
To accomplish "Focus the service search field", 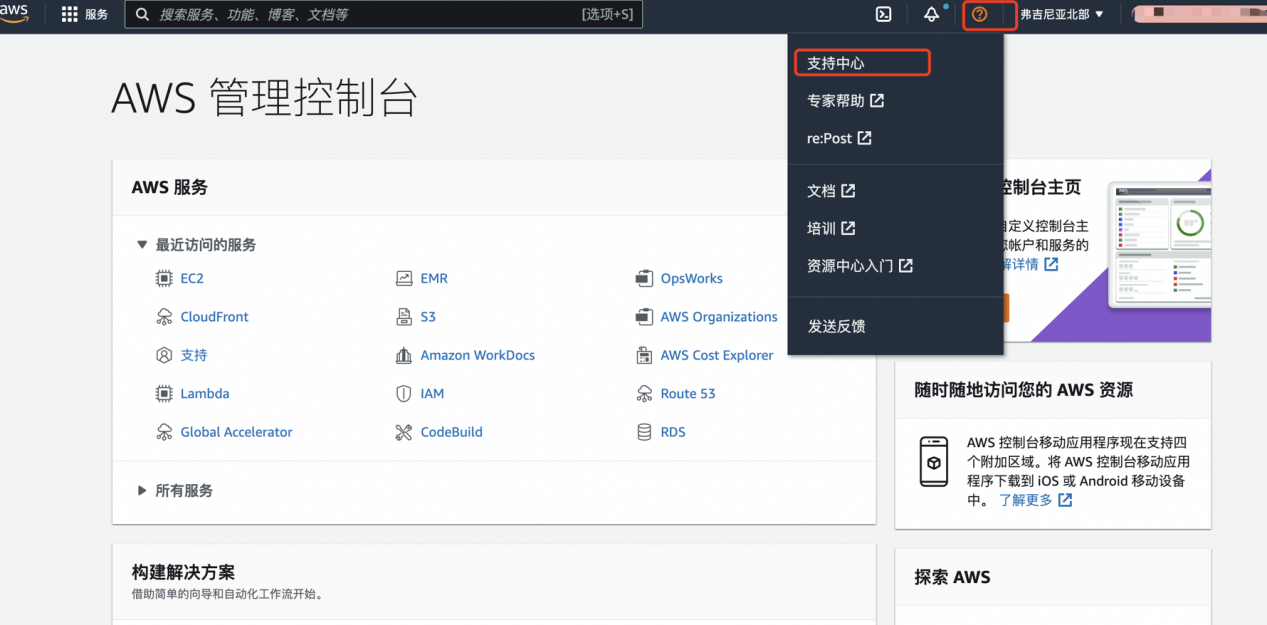I will coord(384,15).
